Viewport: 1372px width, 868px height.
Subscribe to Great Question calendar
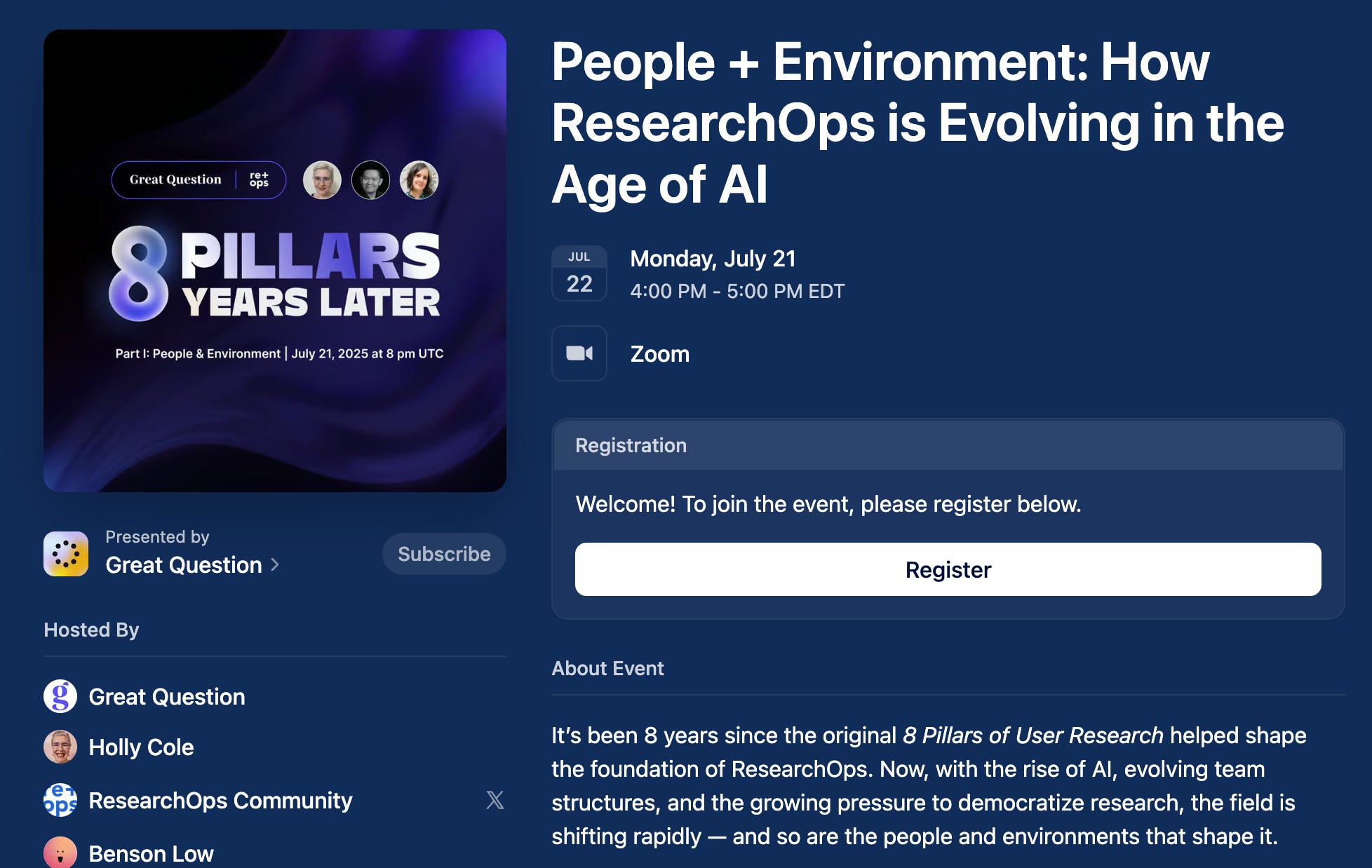[x=444, y=554]
